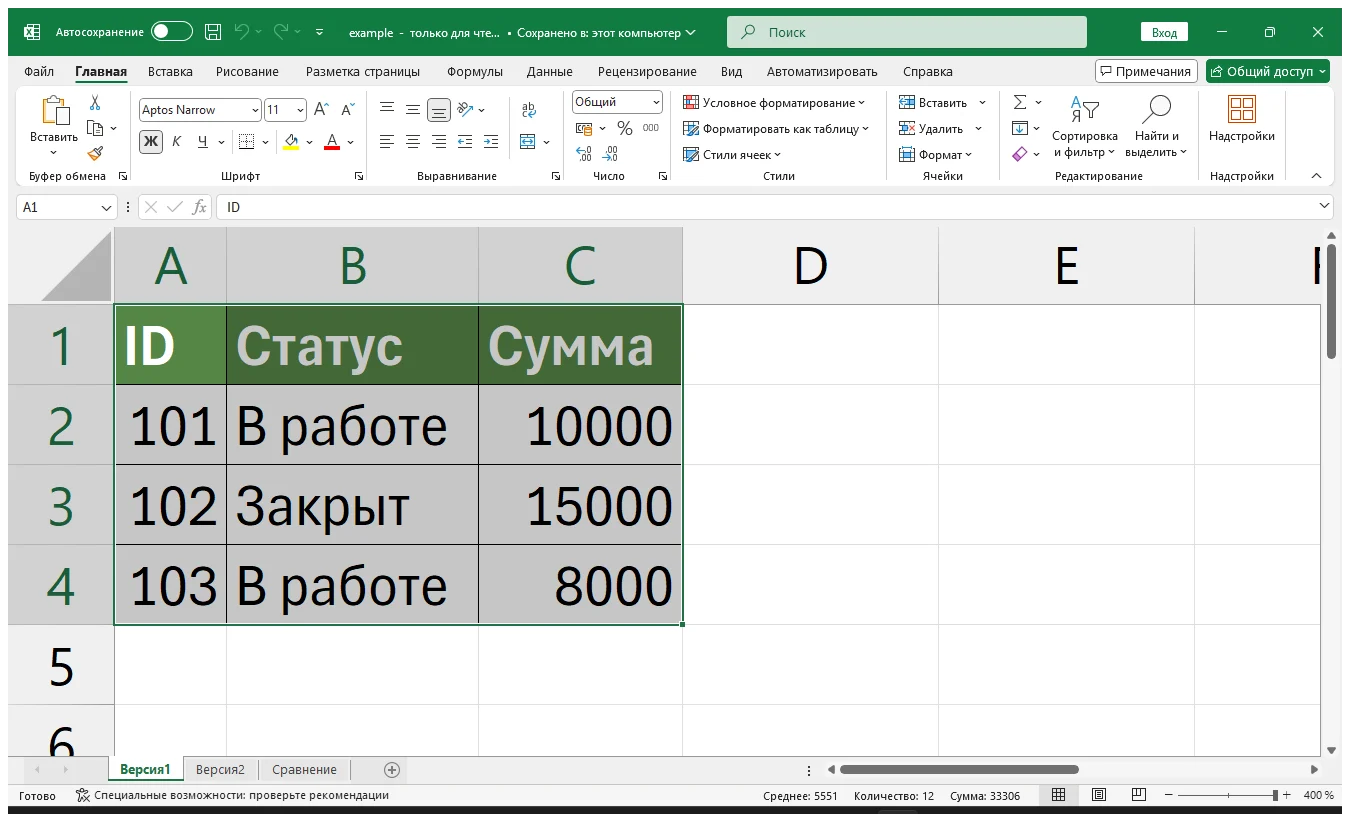Open the Файл menu
Screen dimensions: 1350x814
pos(39,72)
